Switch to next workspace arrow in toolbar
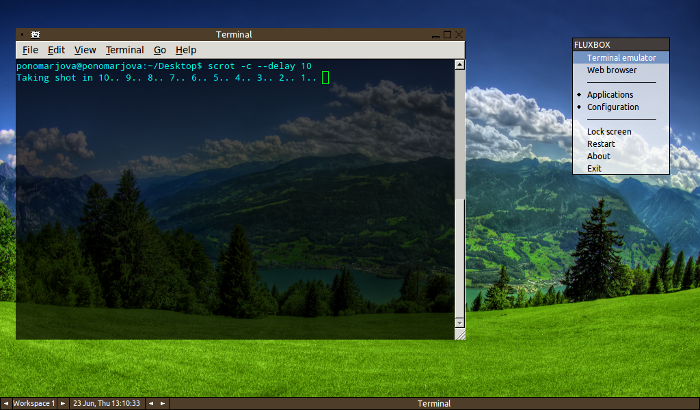This screenshot has width=700, height=410. click(63, 403)
